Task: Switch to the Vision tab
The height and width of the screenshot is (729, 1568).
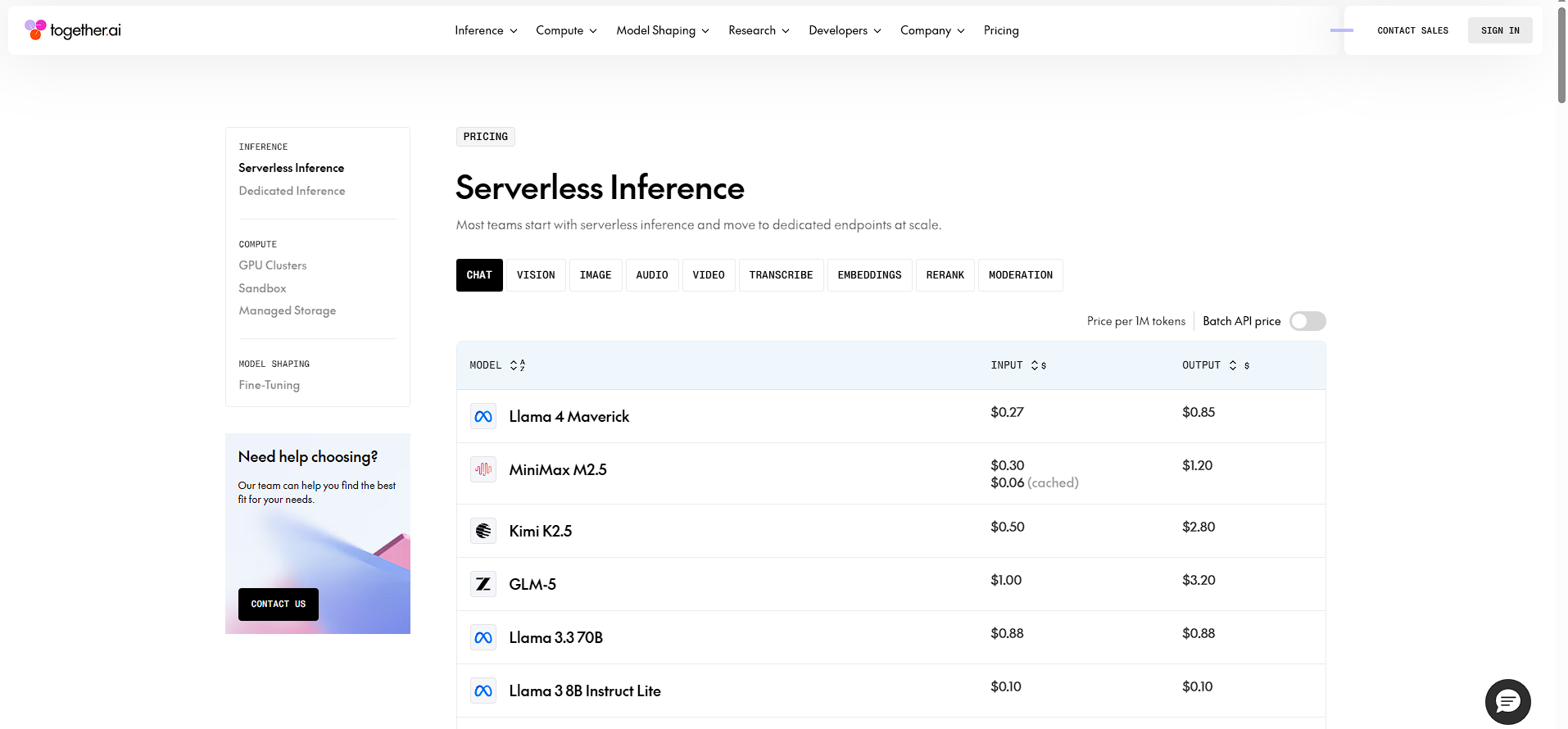Action: pos(536,275)
